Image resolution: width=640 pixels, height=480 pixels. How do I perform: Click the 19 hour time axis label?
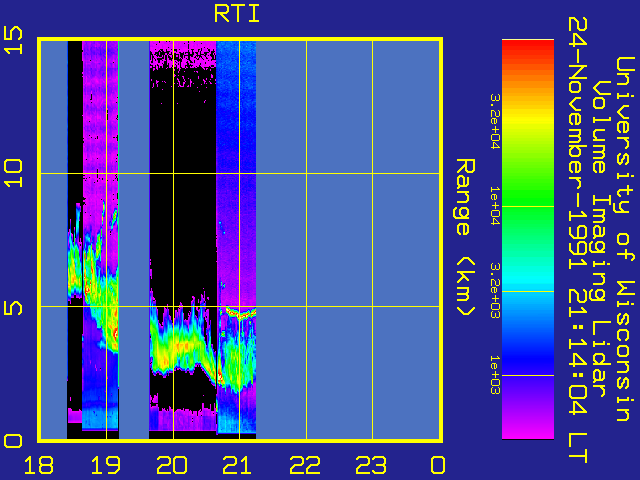click(105, 465)
